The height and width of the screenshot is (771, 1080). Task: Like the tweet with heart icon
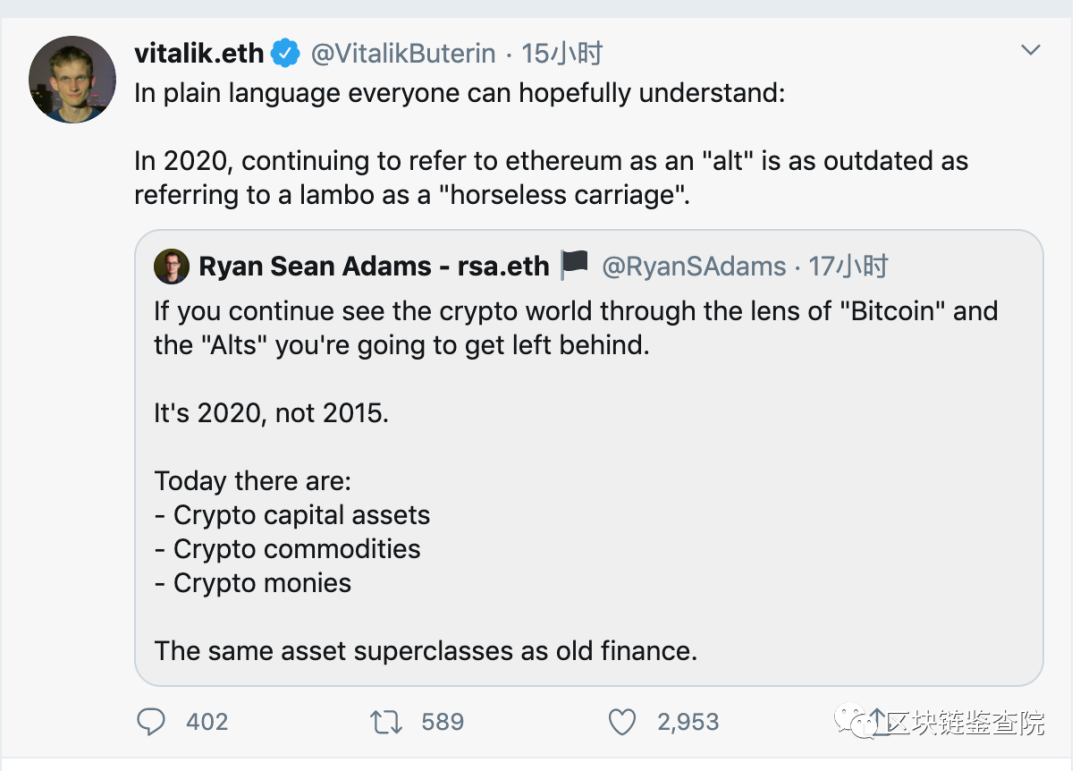622,721
